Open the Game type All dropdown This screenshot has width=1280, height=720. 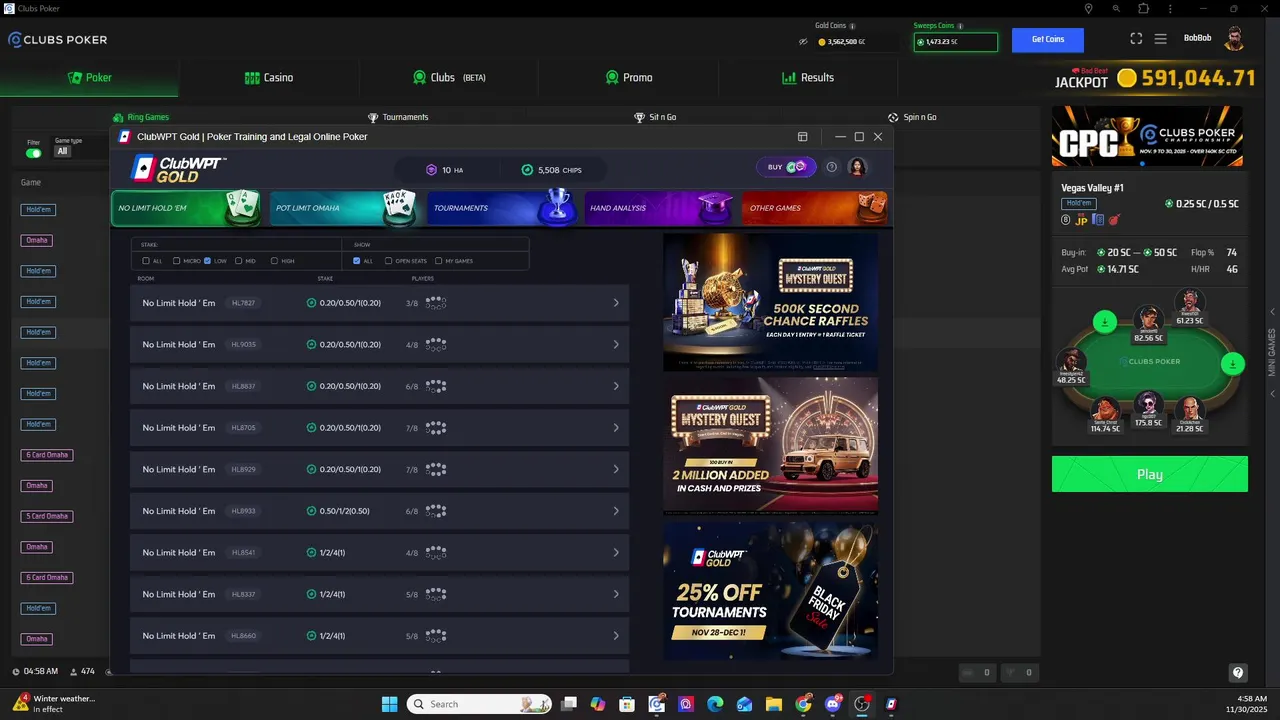pyautogui.click(x=62, y=152)
